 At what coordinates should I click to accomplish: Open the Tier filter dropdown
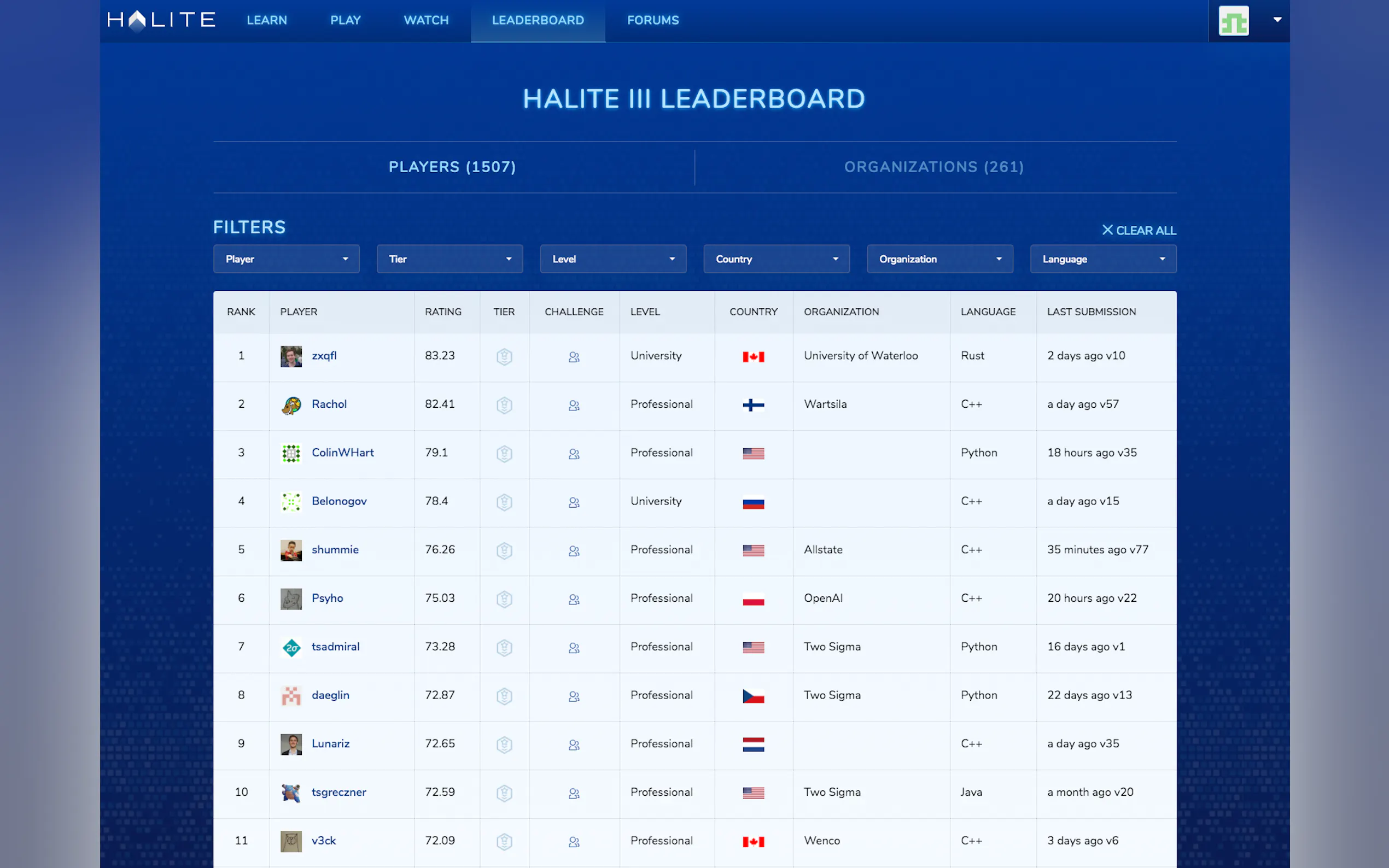pyautogui.click(x=449, y=259)
